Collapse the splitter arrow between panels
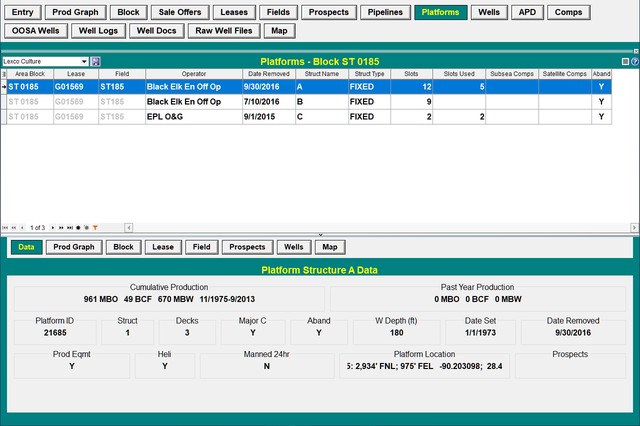Image resolution: width=640 pixels, height=426 pixels. (320, 235)
